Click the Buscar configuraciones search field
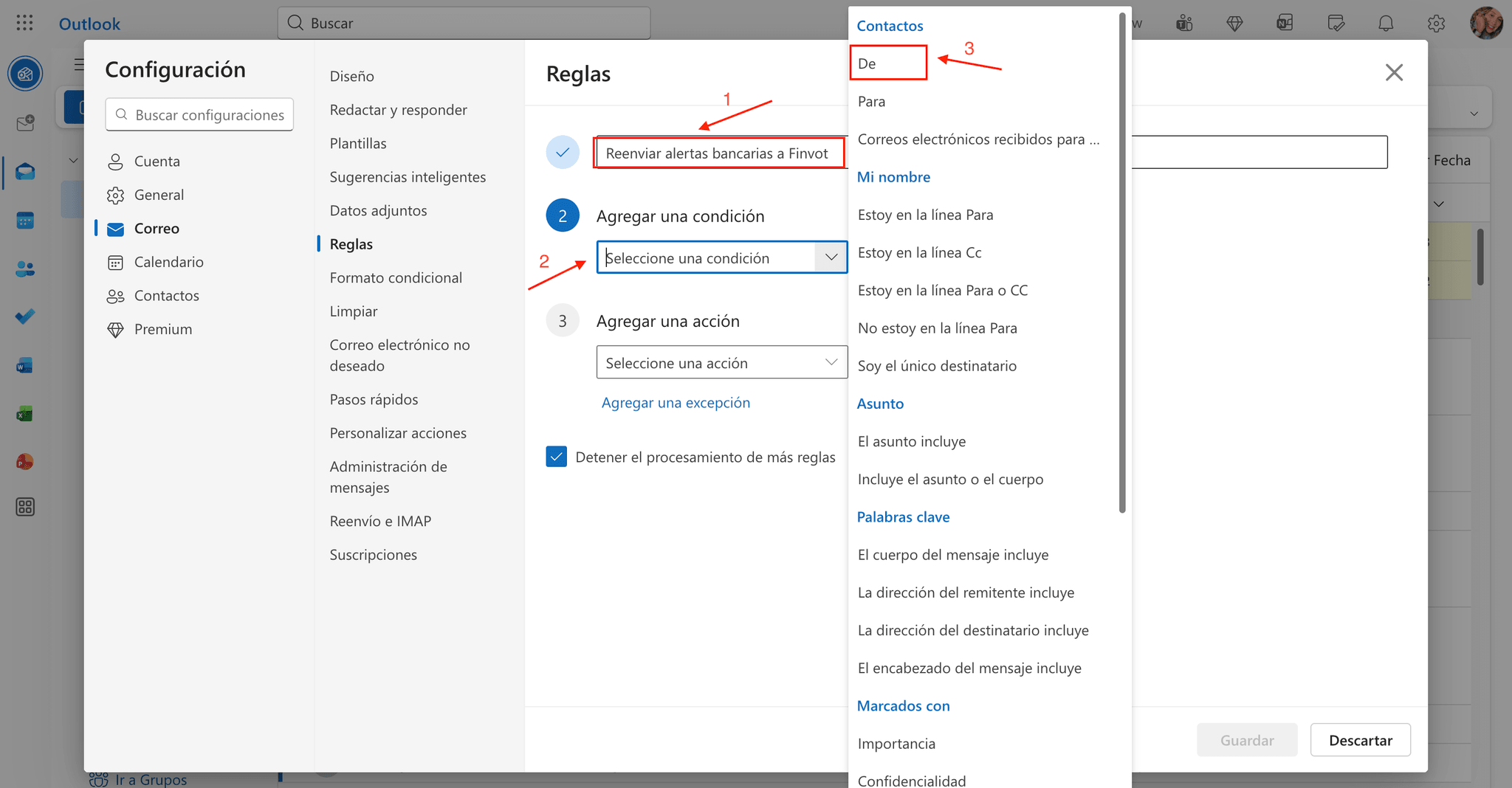Image resolution: width=1512 pixels, height=788 pixels. [x=199, y=114]
